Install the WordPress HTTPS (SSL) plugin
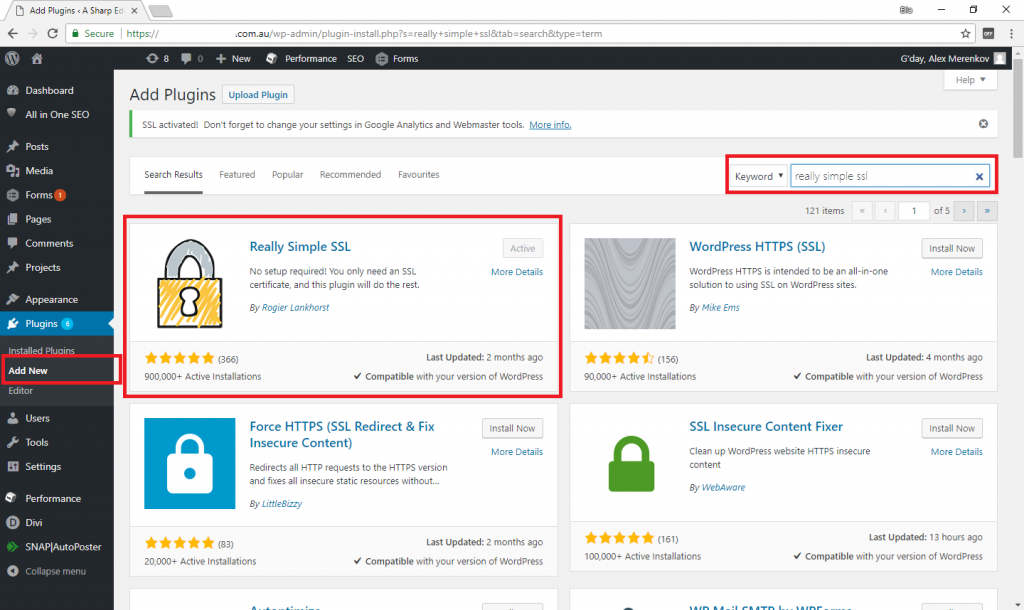 pyautogui.click(x=951, y=248)
